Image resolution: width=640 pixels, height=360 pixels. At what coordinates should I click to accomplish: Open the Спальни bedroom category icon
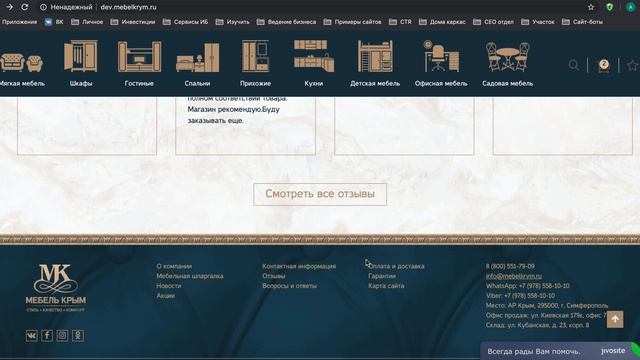198,58
